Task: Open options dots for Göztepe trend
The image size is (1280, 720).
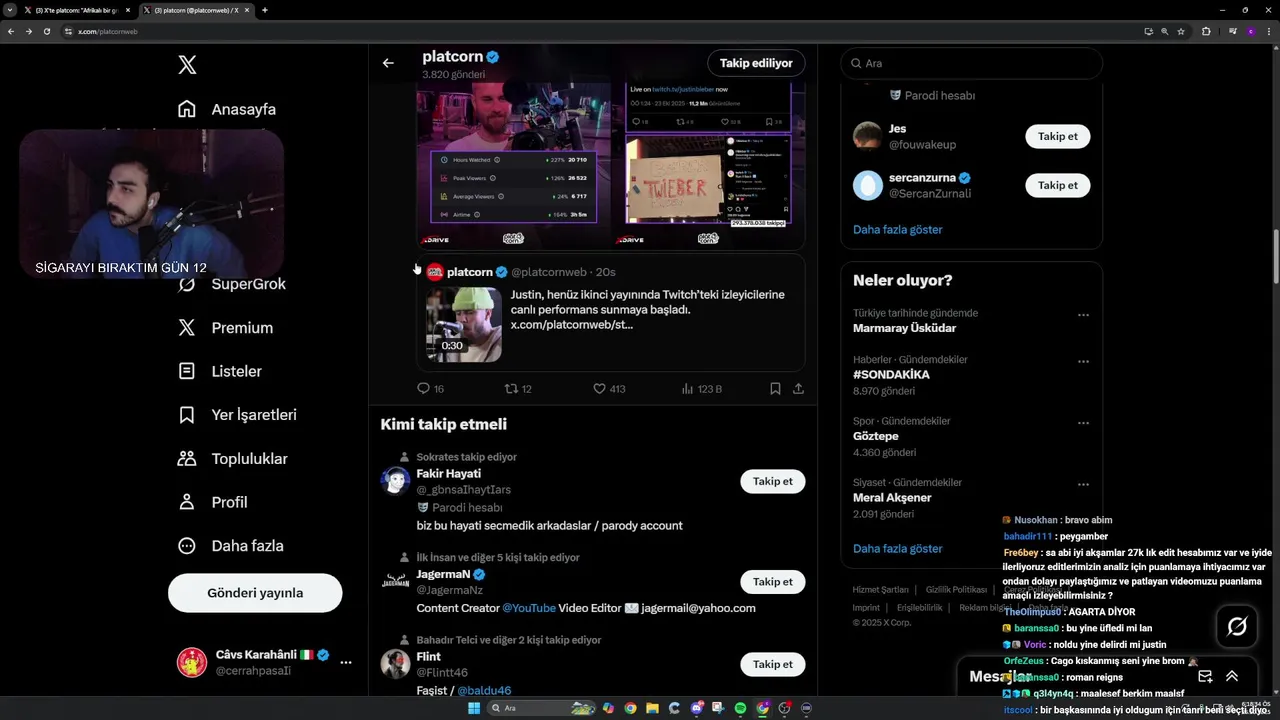Action: (x=1083, y=423)
